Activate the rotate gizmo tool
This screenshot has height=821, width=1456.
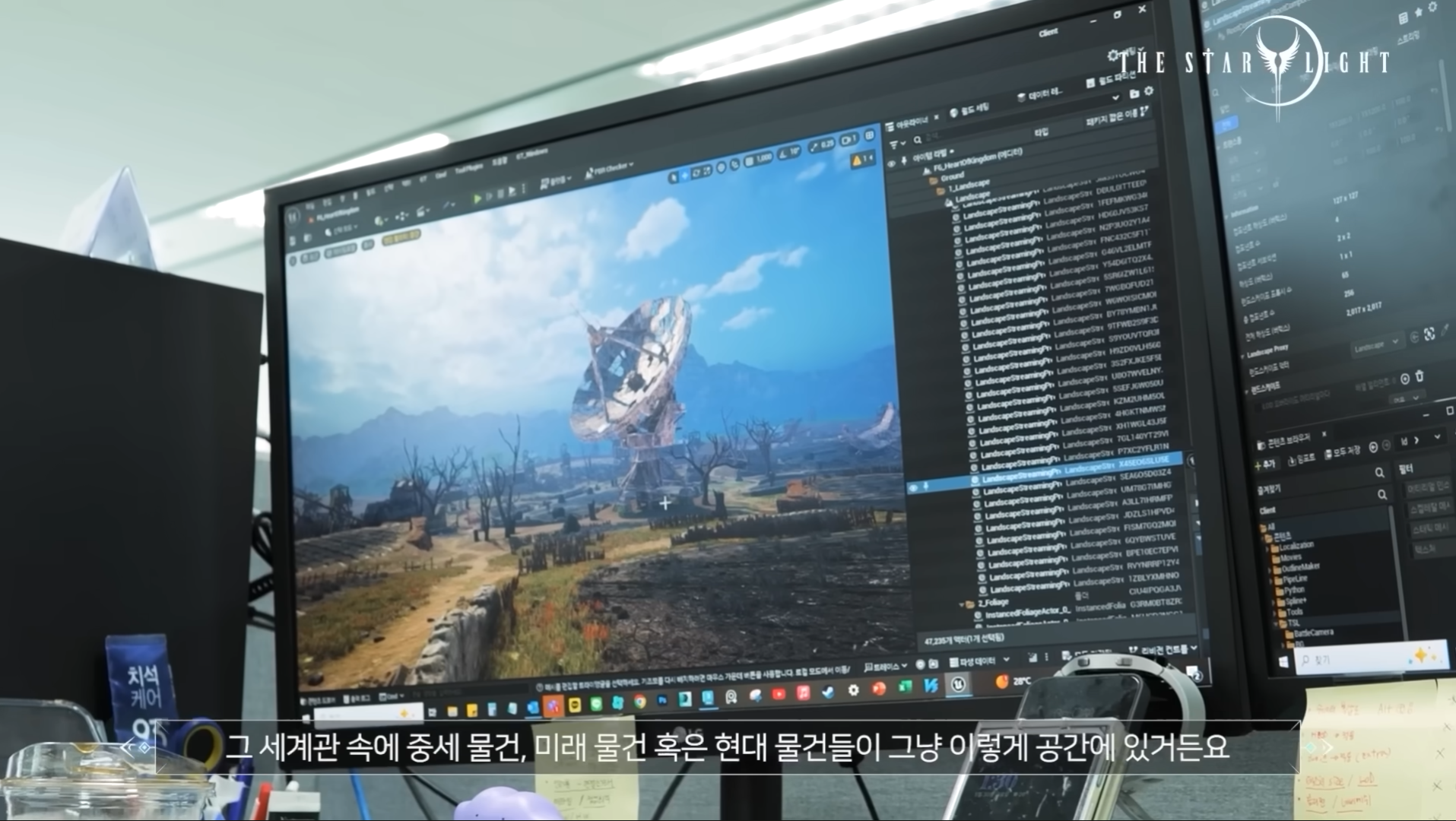point(696,173)
